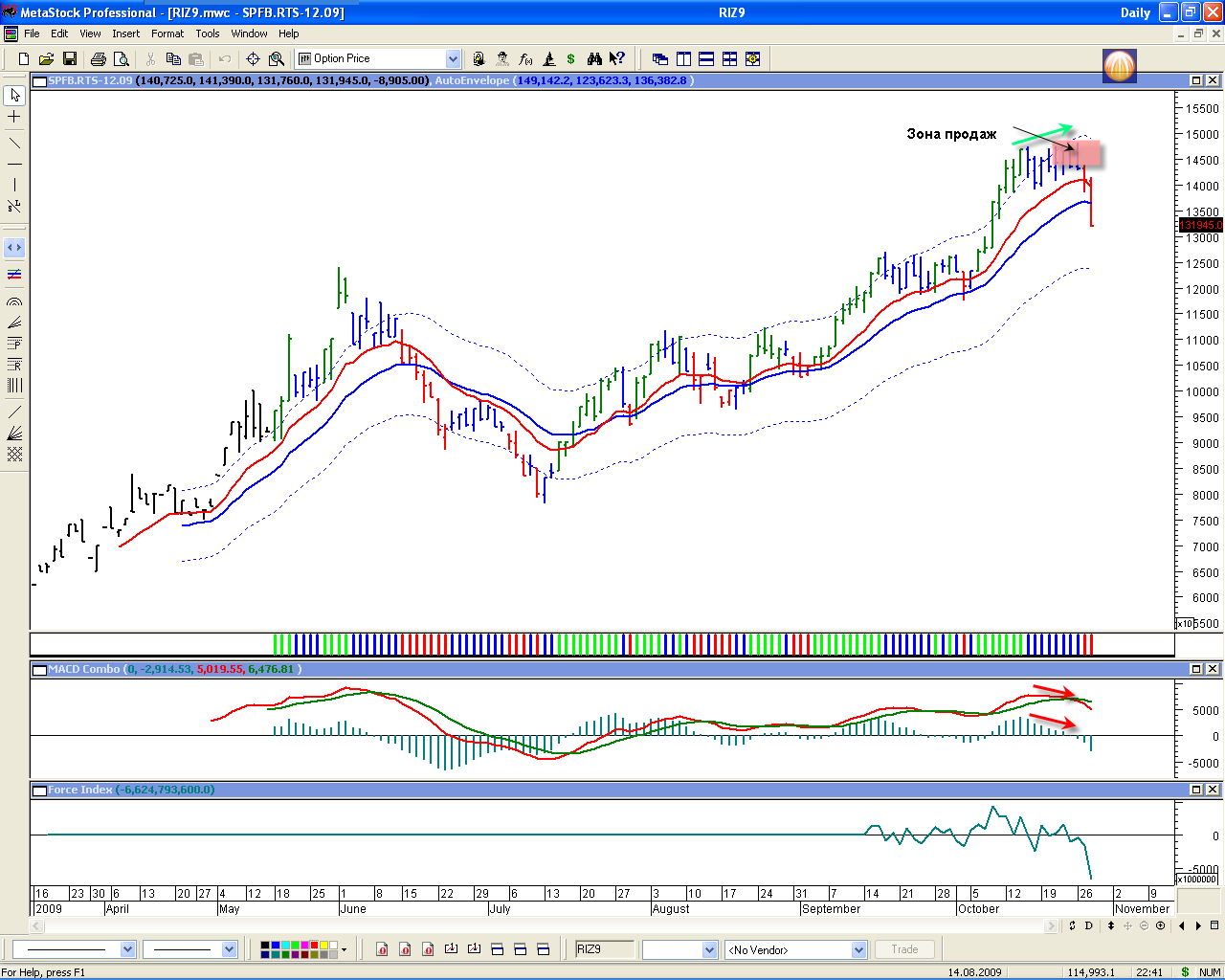Pick the black color swatch

(265, 946)
